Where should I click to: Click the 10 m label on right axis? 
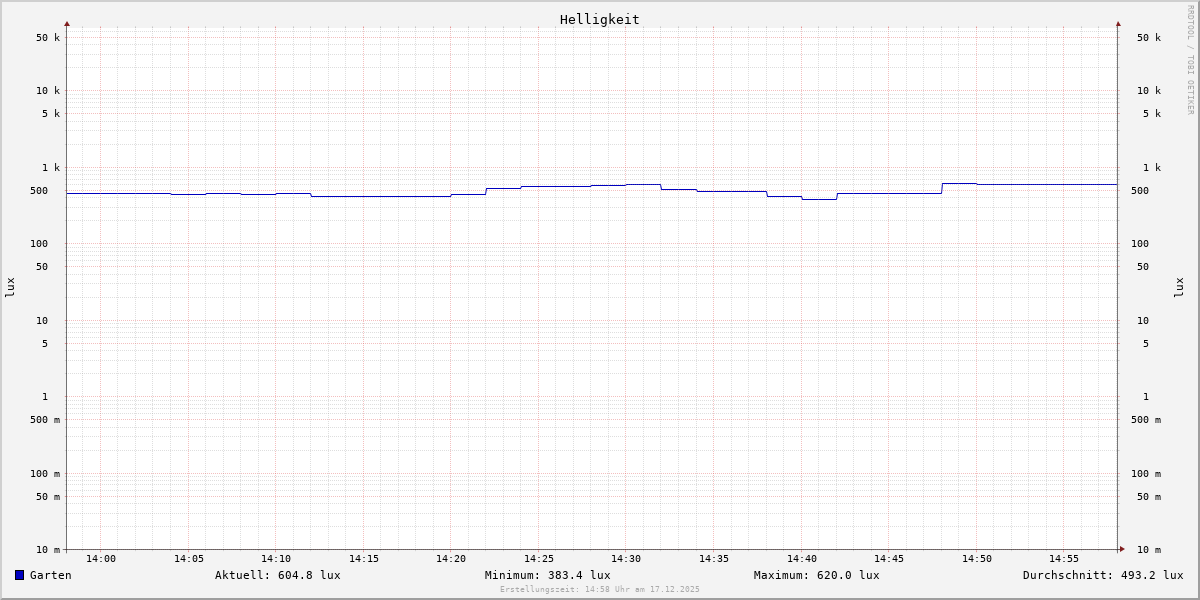(1149, 550)
